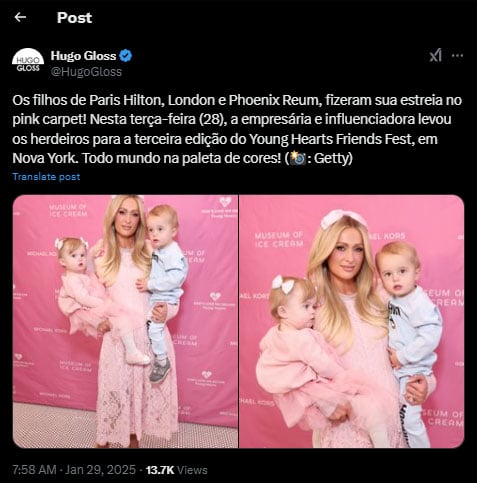Open the Hugo Gloss profile avatar

click(x=28, y=63)
